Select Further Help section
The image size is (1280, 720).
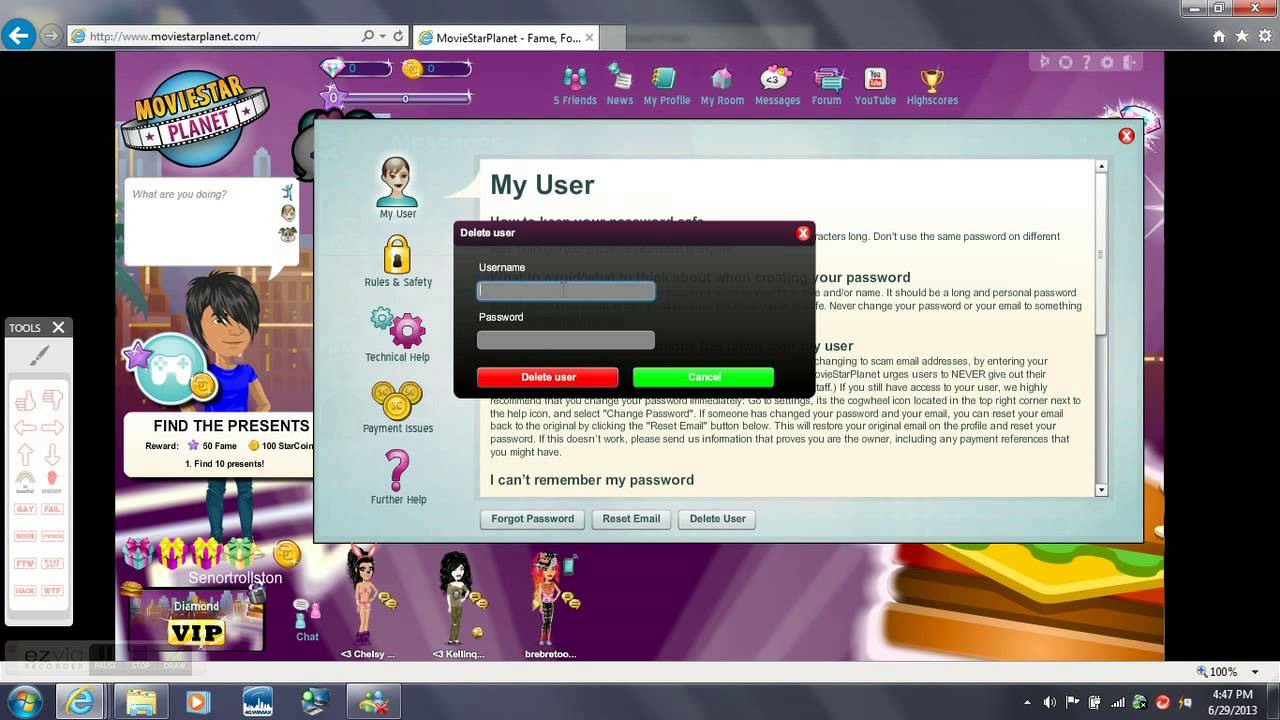398,478
